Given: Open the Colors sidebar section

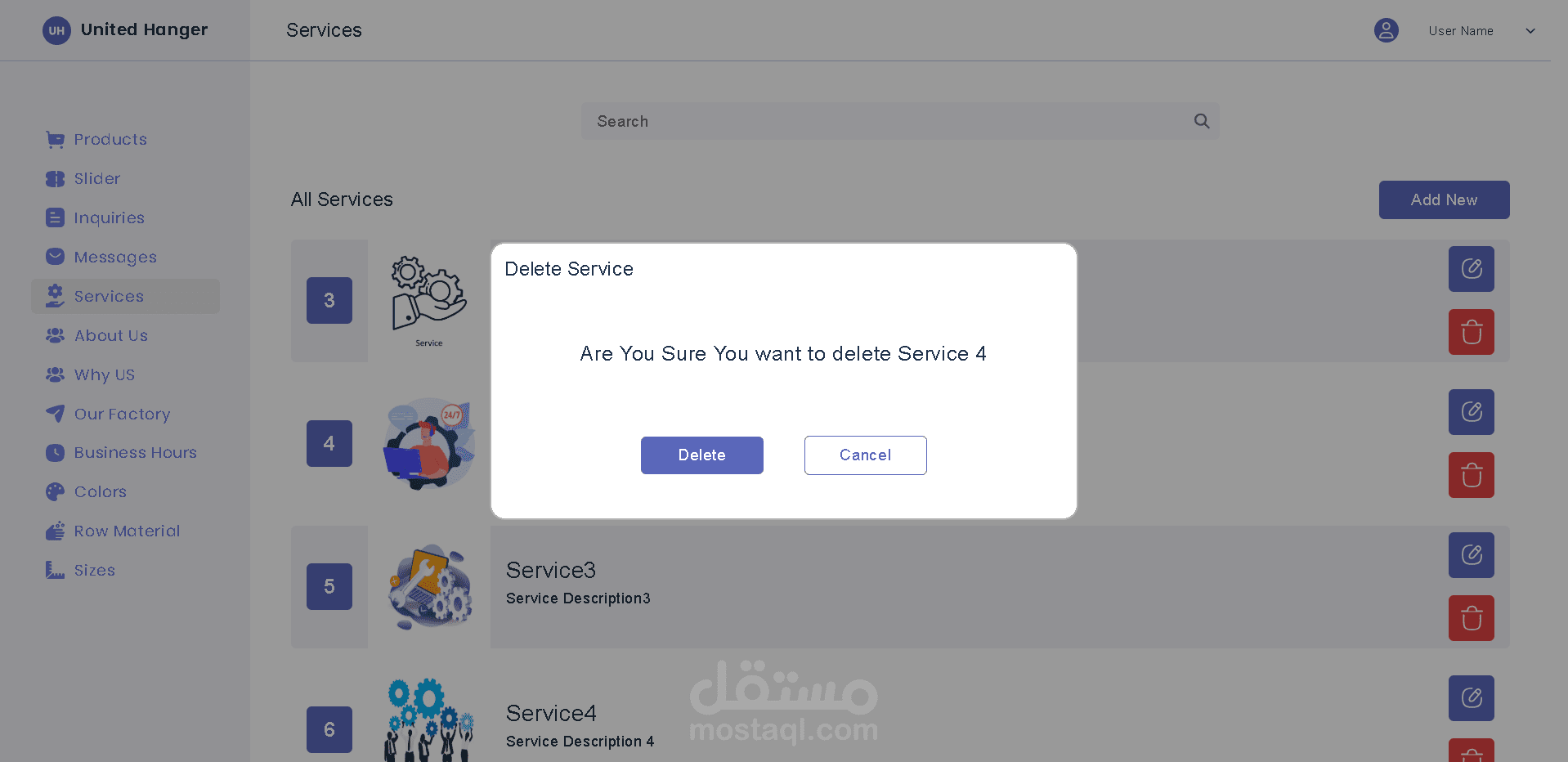Looking at the screenshot, I should click(100, 492).
